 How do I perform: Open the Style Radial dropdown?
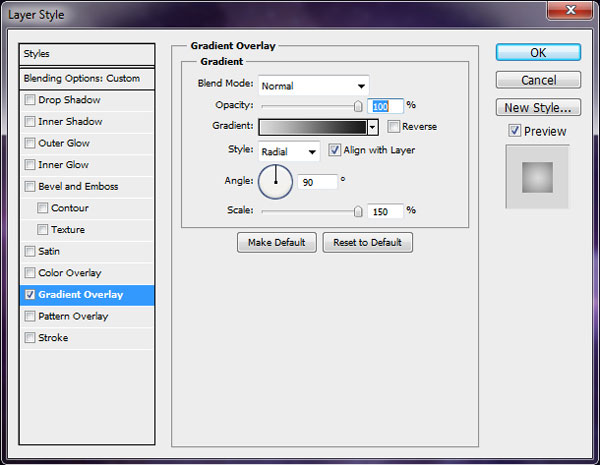[x=288, y=151]
